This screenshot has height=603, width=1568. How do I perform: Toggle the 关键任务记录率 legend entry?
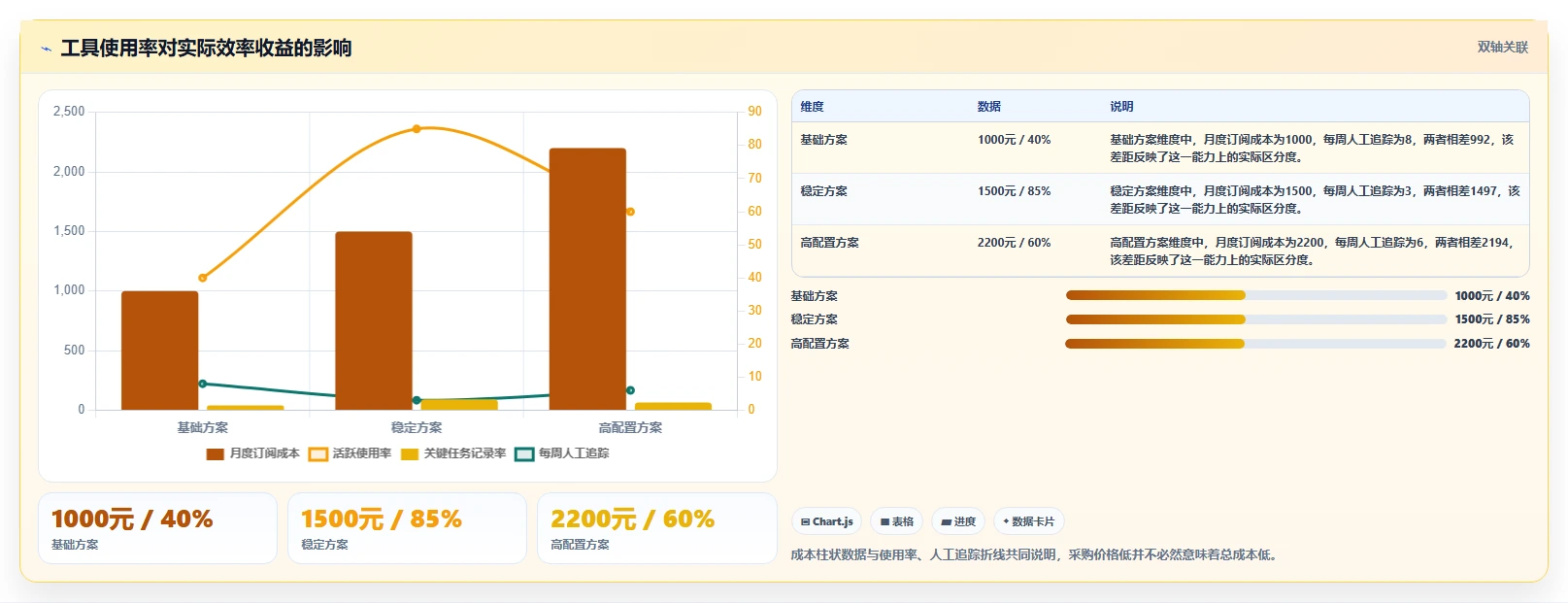pyautogui.click(x=453, y=453)
